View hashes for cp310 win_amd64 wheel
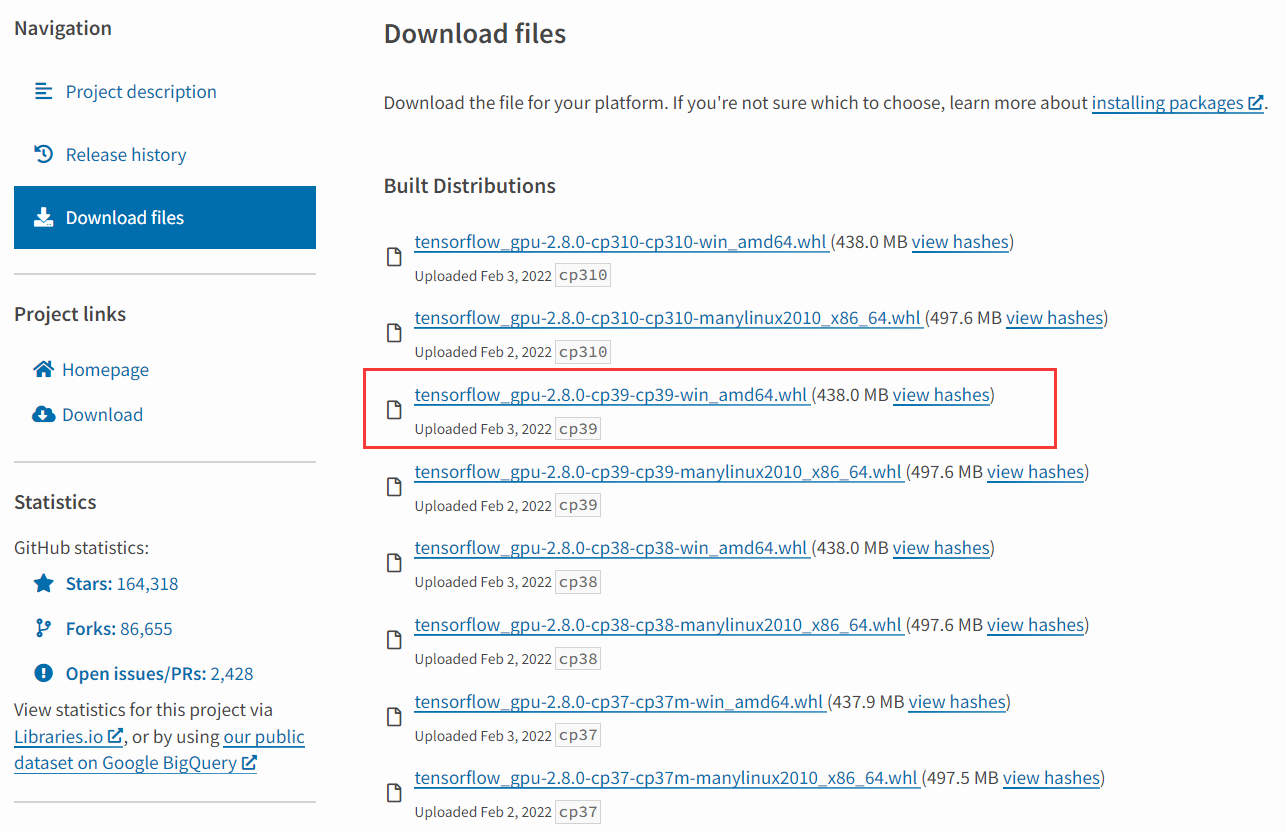Screen dimensions: 1286x833 [x=960, y=242]
